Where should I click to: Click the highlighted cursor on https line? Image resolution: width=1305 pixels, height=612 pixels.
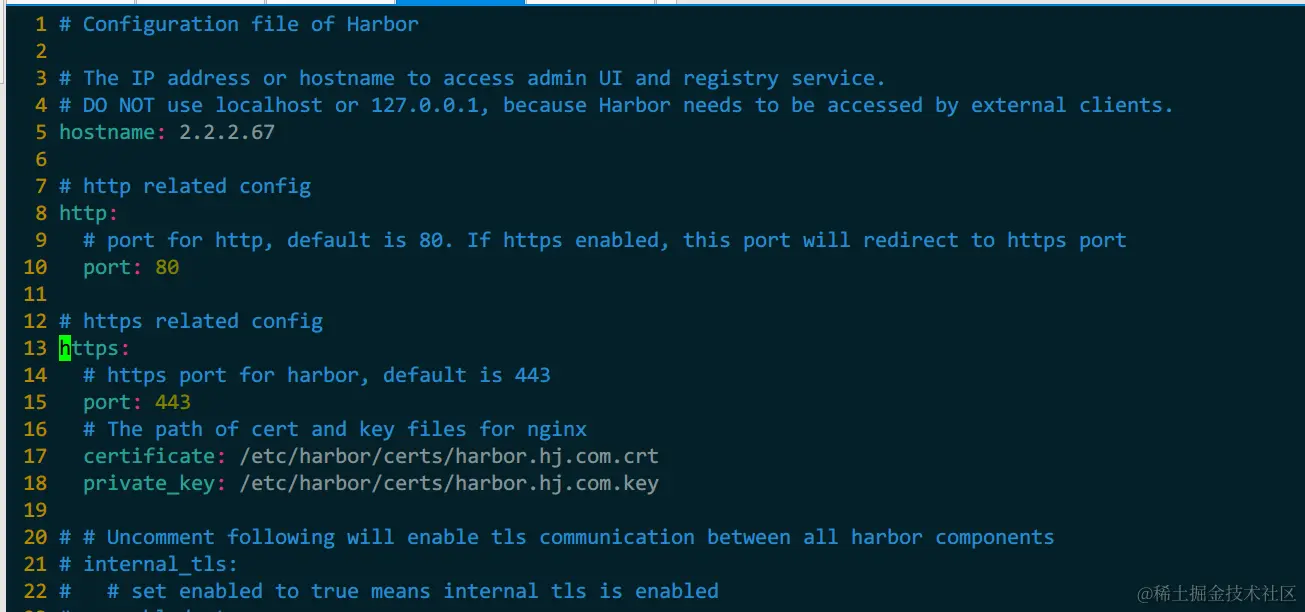[65, 348]
